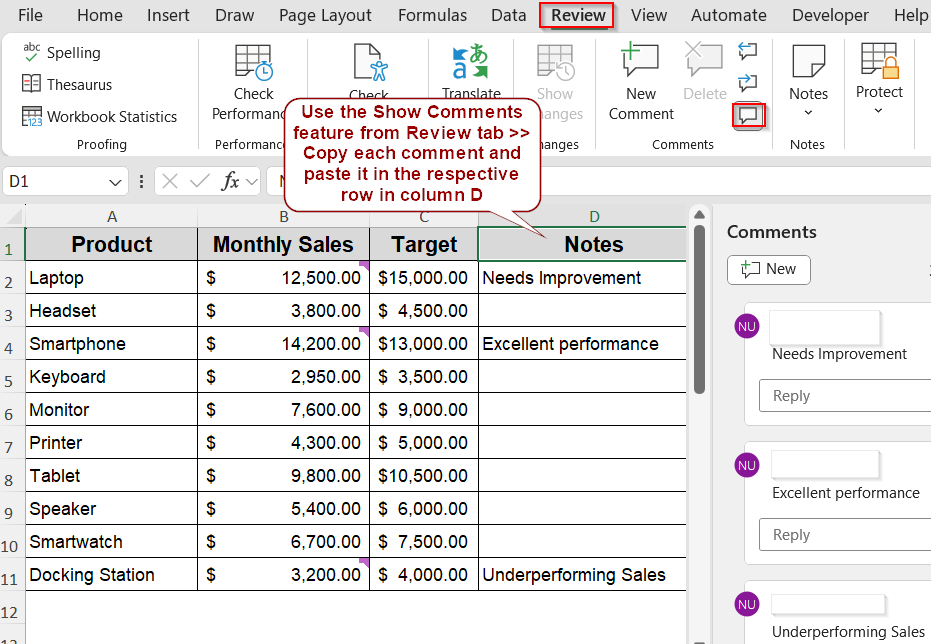Toggle the Show Comments button
The width and height of the screenshot is (931, 644).
(x=748, y=115)
